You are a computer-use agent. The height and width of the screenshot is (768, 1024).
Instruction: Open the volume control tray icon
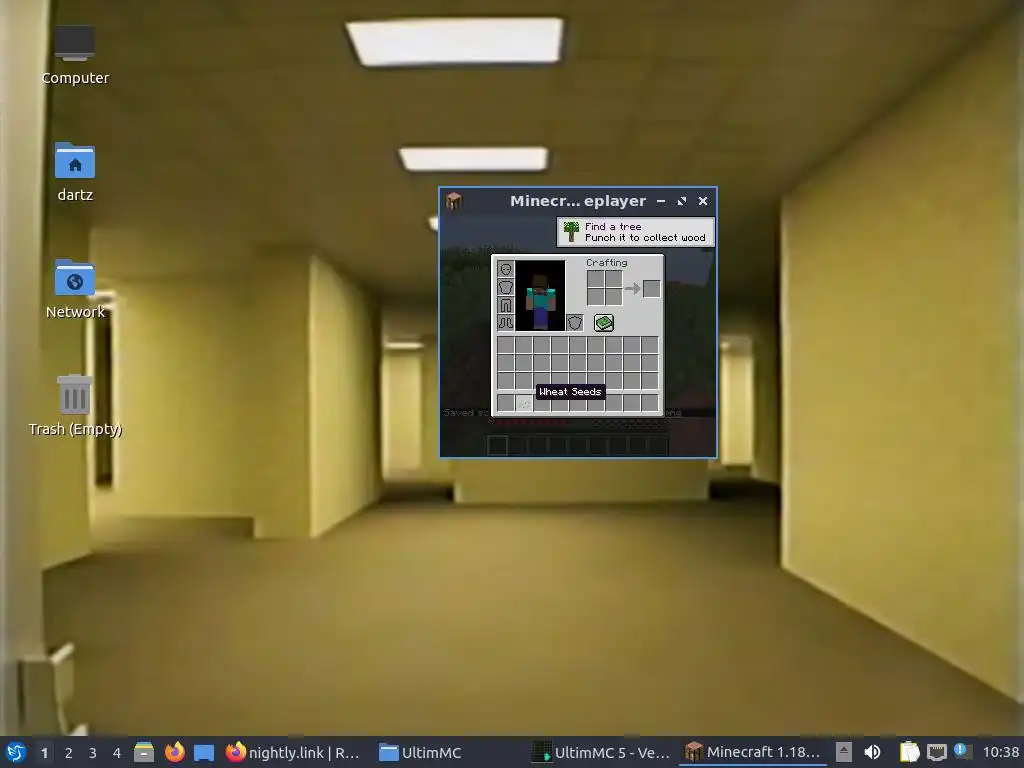[x=872, y=752]
